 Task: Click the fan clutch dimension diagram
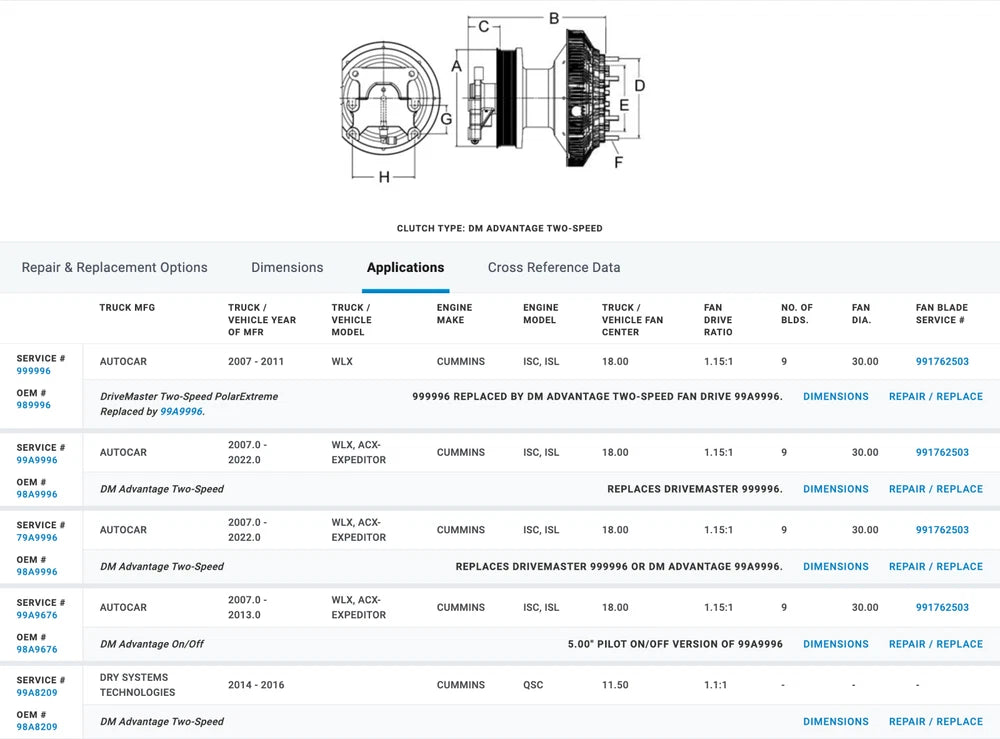pyautogui.click(x=493, y=98)
